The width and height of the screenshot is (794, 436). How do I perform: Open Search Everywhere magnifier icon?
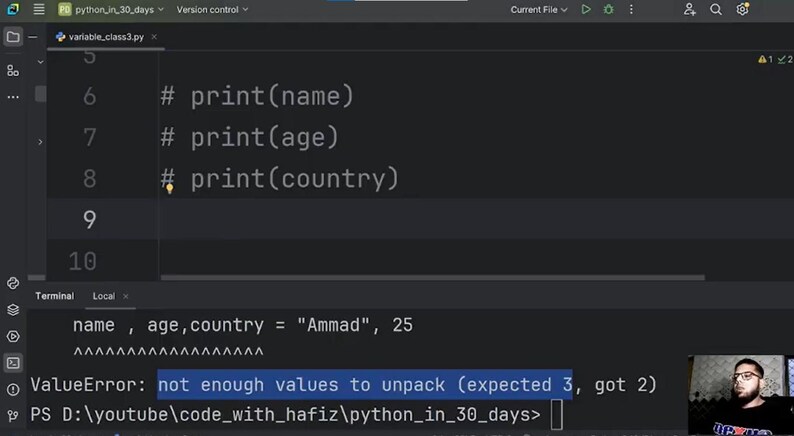coord(716,9)
